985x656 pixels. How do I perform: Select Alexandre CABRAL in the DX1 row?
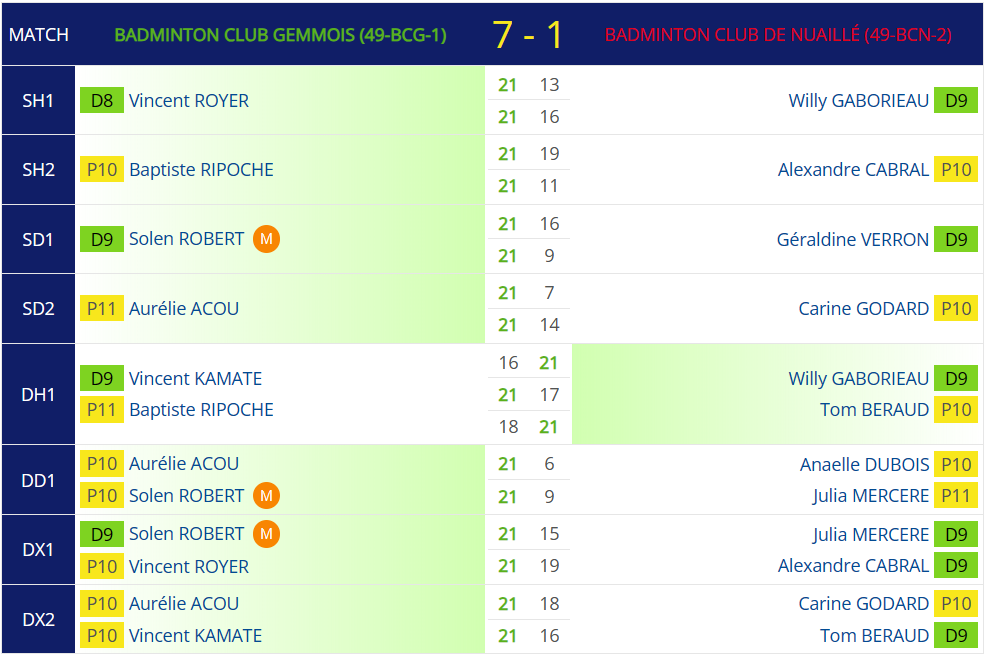pos(853,566)
